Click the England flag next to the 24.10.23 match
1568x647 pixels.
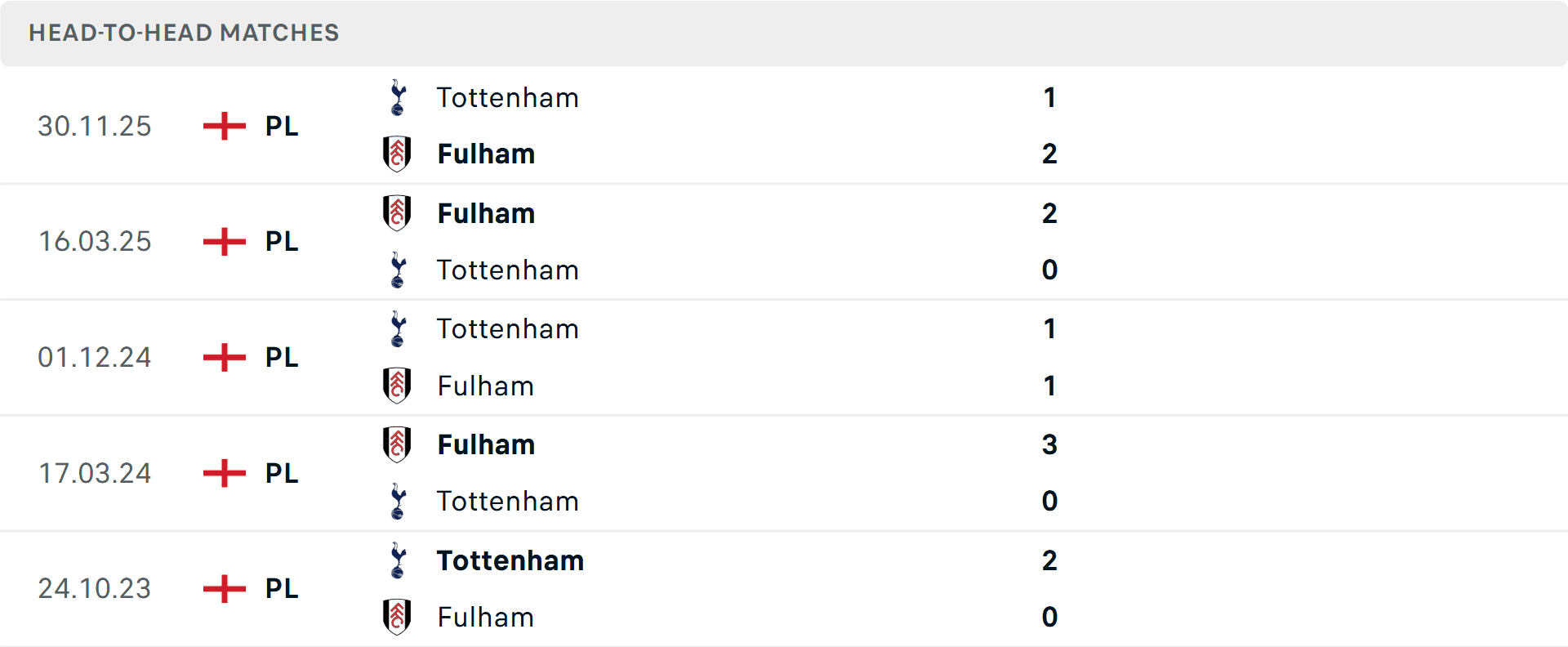[x=223, y=588]
